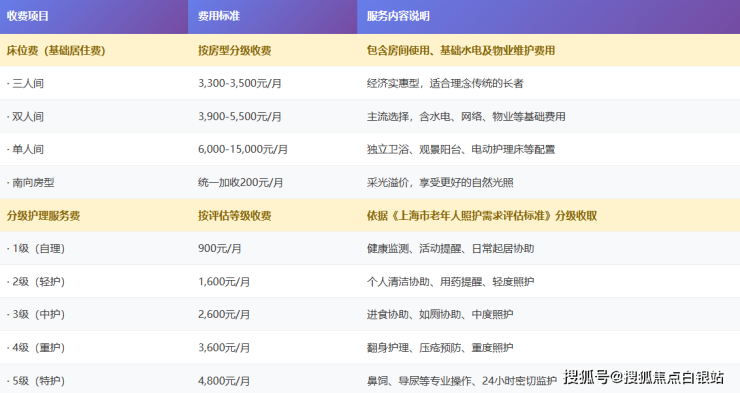Viewport: 740px width, 393px height.
Task: Select the 床位费（基础居住费）section row
Action: [x=370, y=50]
